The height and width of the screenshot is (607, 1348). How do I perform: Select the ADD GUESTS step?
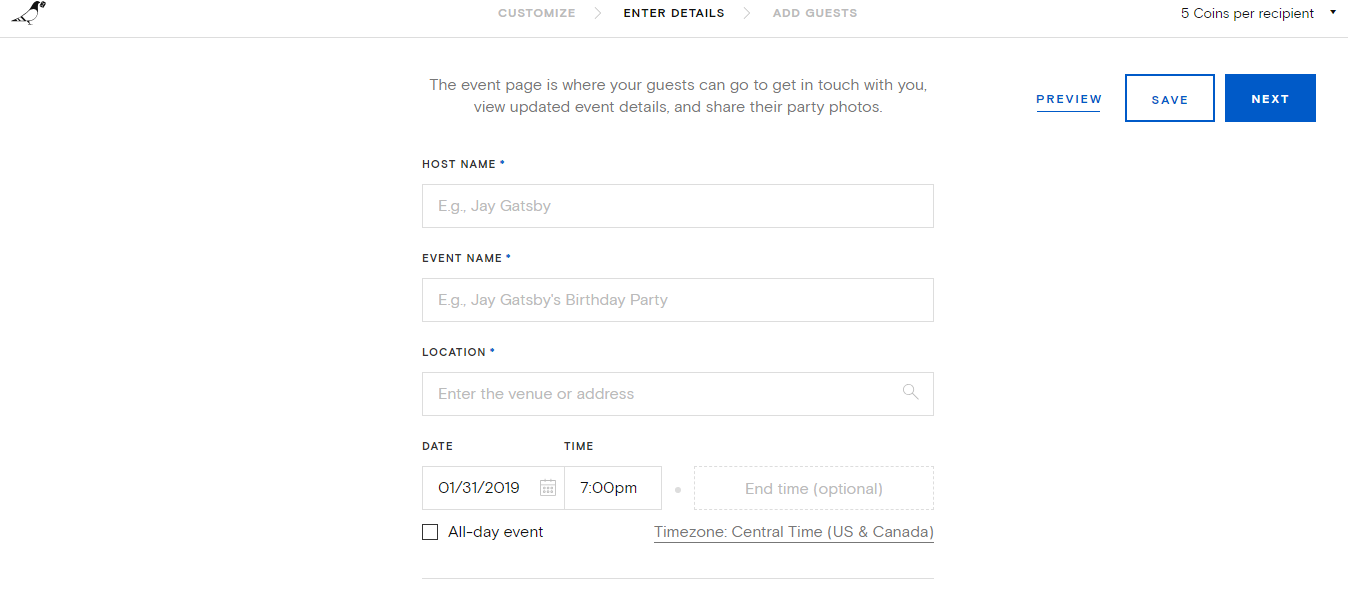pos(814,13)
